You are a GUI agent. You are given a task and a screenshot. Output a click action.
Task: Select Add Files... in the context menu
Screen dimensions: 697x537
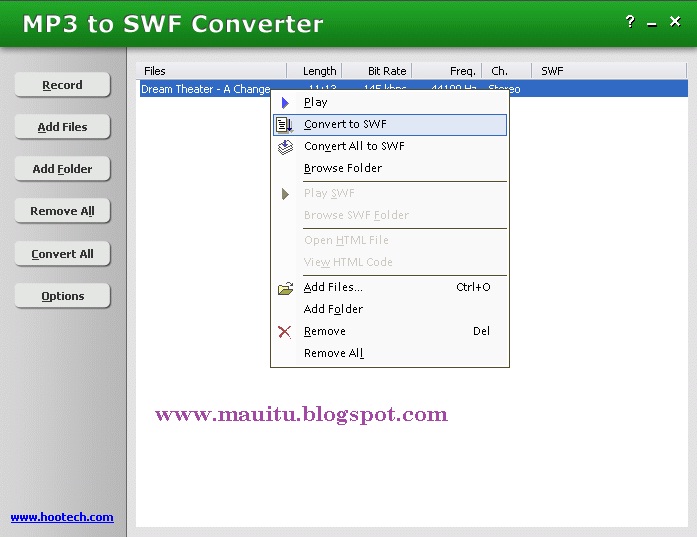click(x=389, y=287)
